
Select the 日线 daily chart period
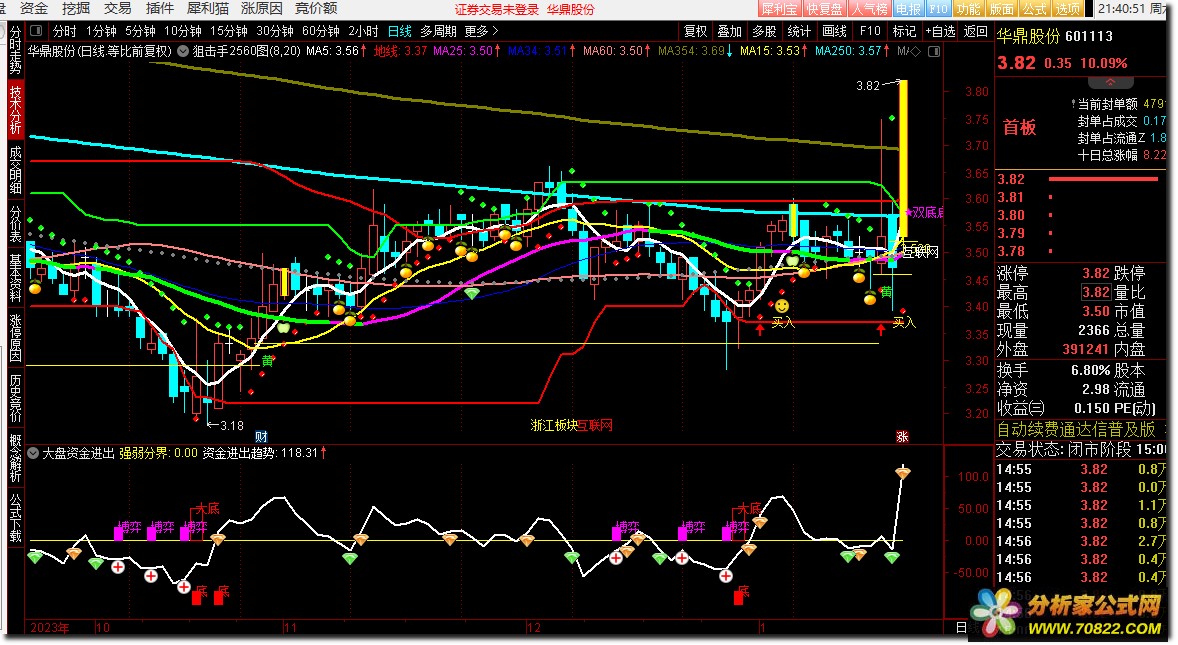[400, 31]
